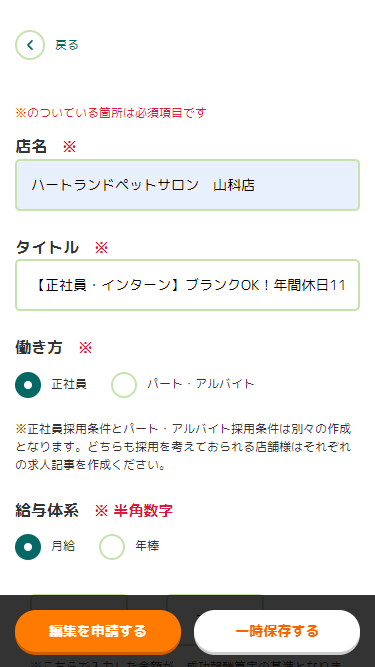Click the 年俸 option label text

click(147, 546)
